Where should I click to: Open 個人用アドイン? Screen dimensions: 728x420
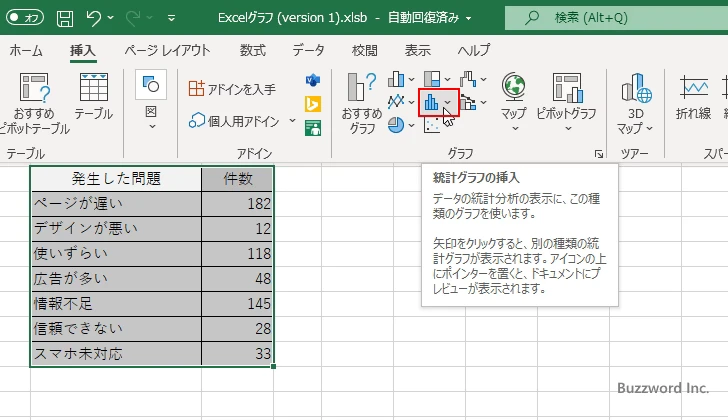tap(234, 121)
